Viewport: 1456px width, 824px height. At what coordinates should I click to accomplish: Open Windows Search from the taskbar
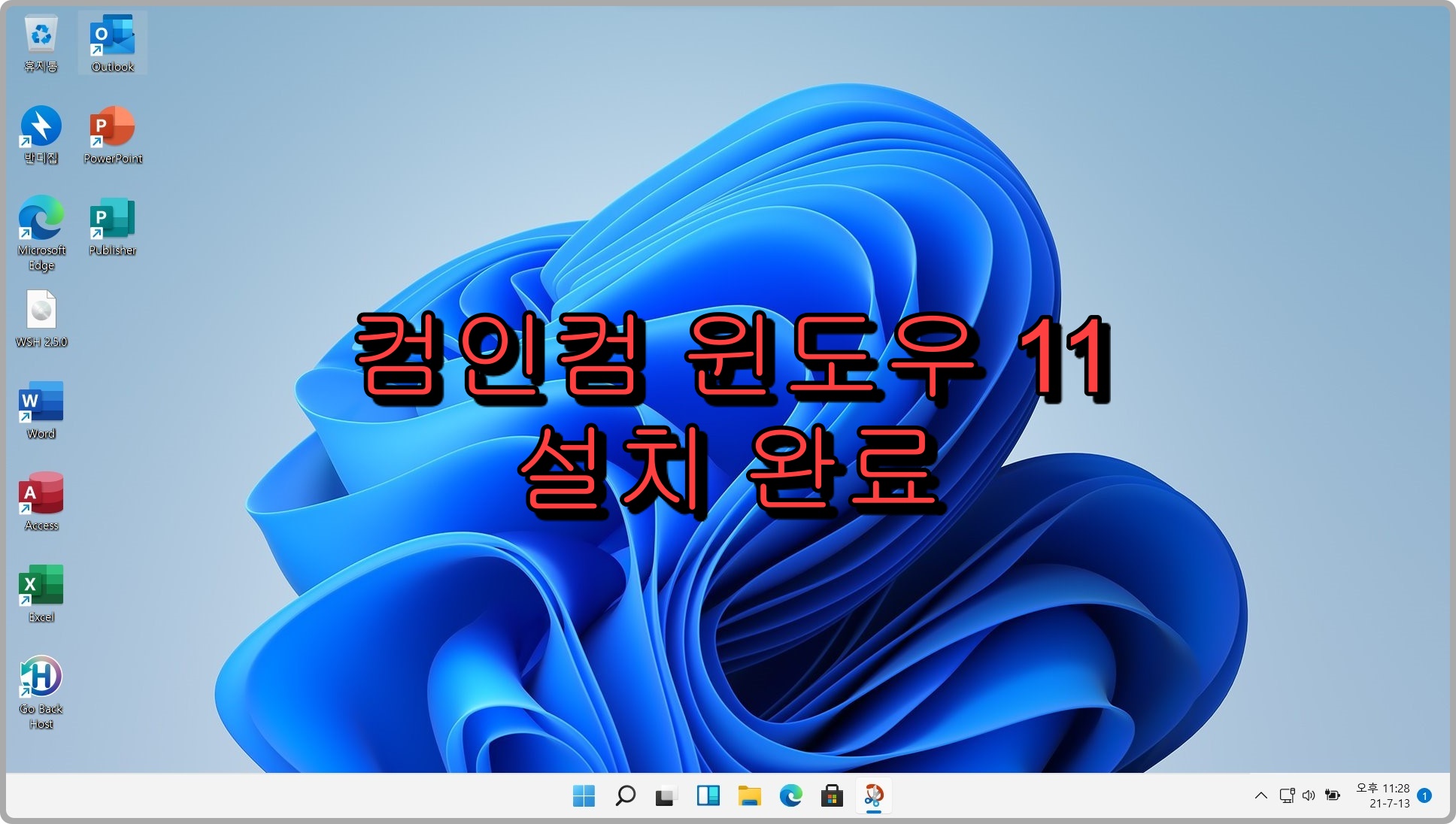point(625,795)
